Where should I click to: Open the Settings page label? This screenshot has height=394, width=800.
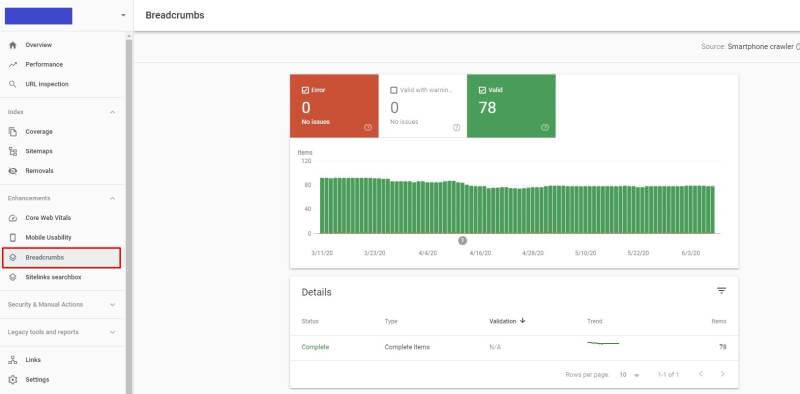point(37,380)
